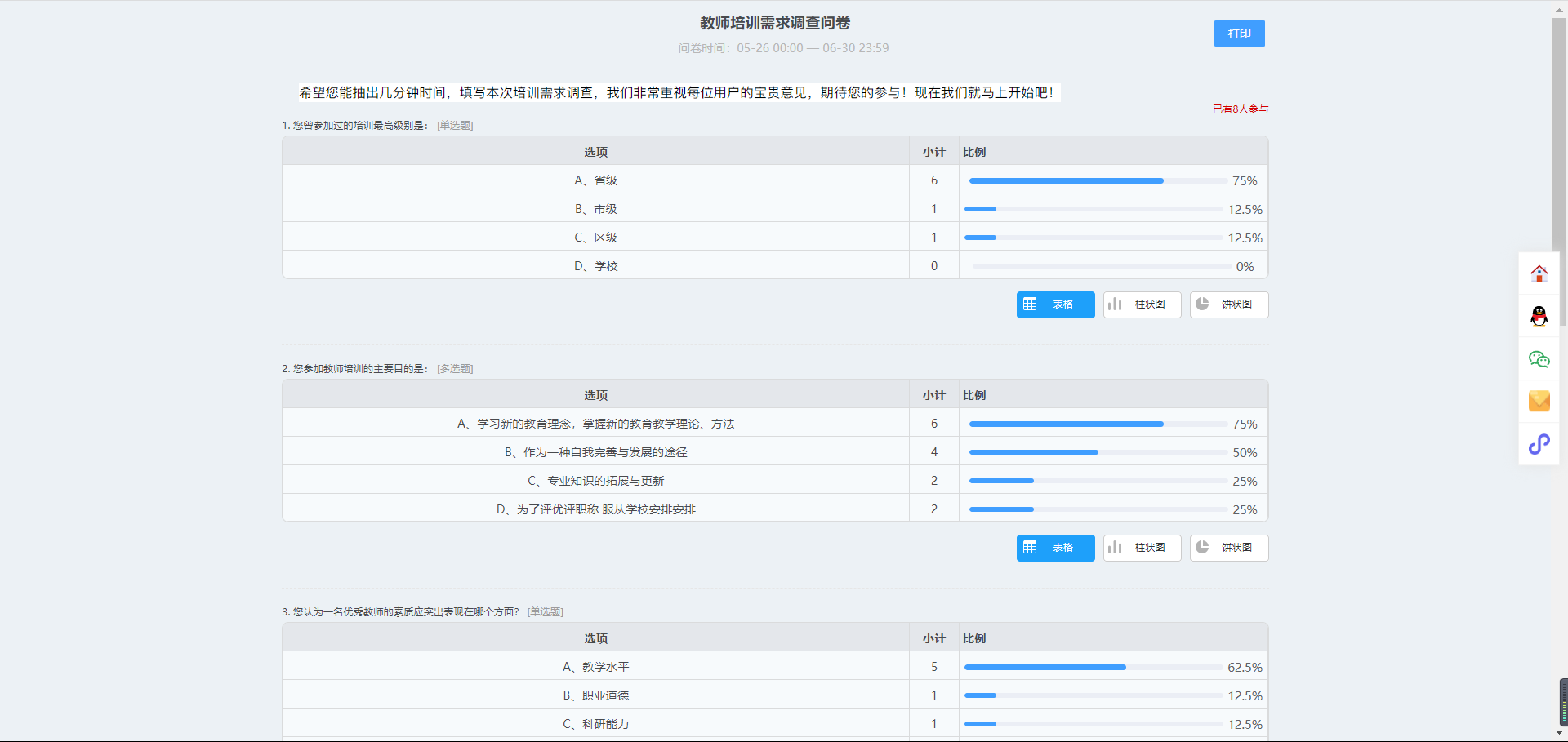Open the orange mail envelope icon
The height and width of the screenshot is (742, 1568).
click(x=1539, y=401)
